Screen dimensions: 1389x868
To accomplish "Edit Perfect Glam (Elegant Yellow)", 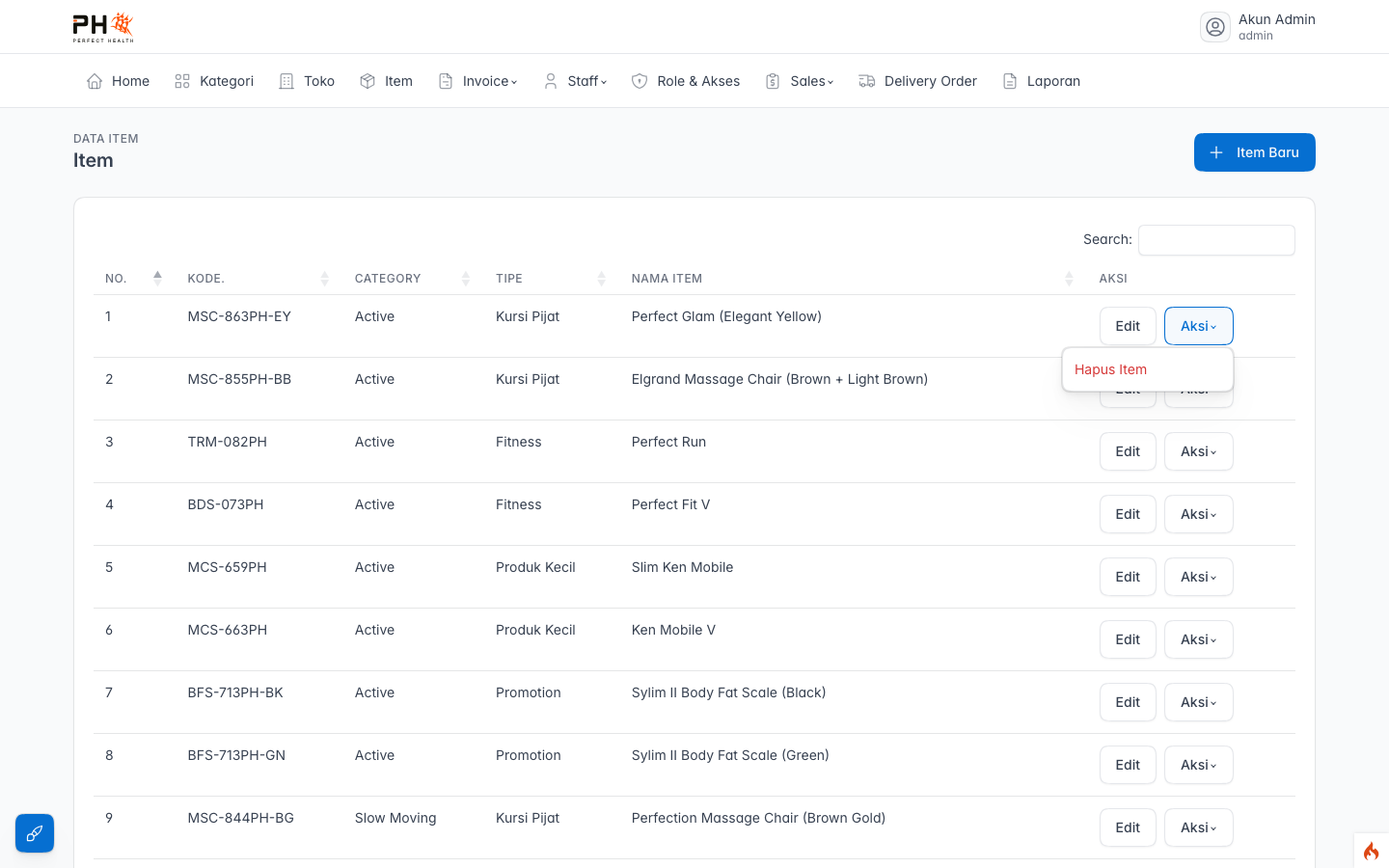I will [1128, 326].
